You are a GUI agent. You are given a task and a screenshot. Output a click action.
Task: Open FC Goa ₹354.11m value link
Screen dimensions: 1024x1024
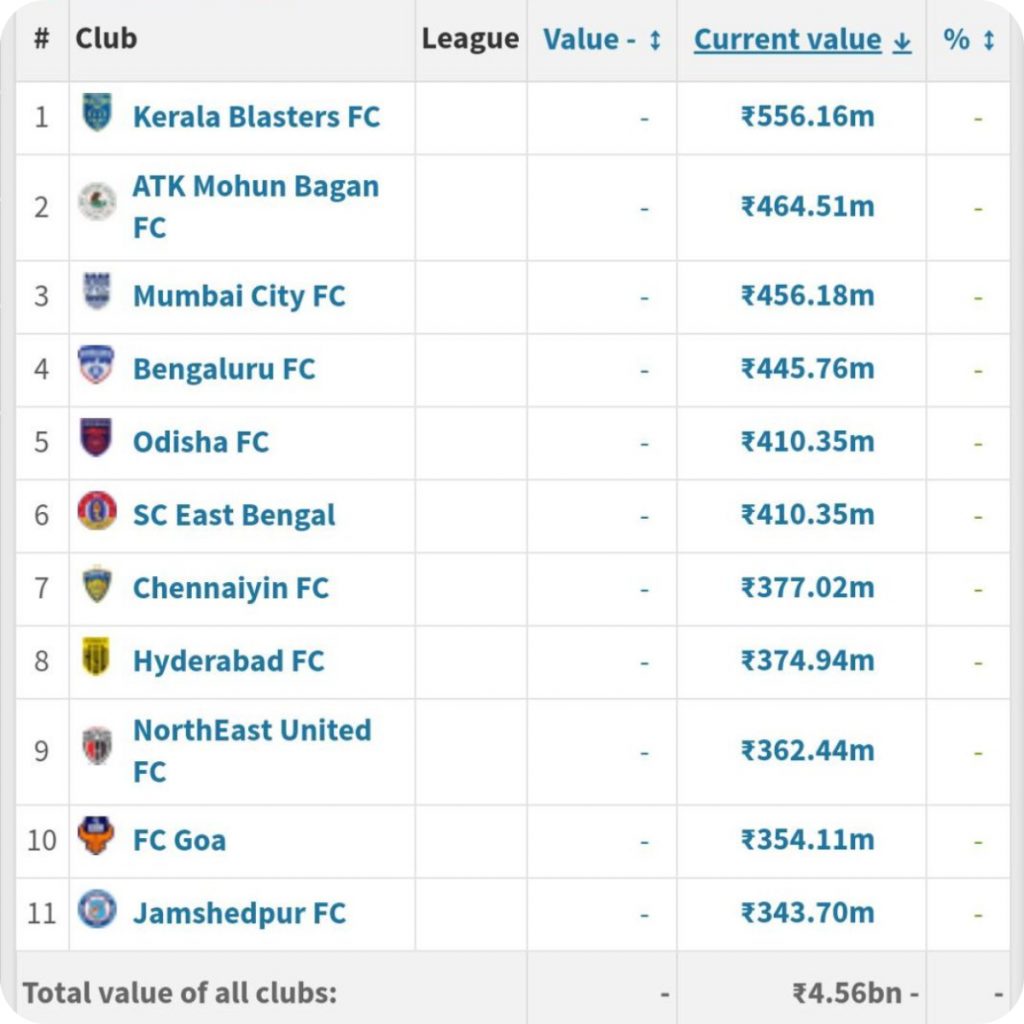[x=807, y=839]
